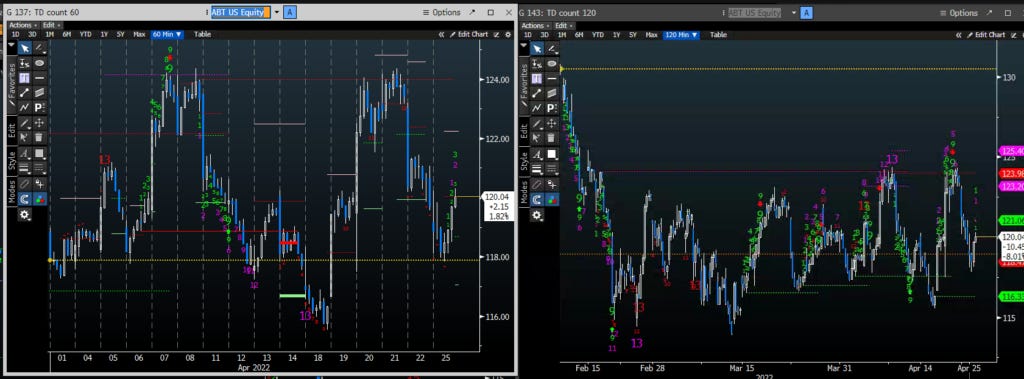Toggle the color circles mode in right chart
The width and height of the screenshot is (1024, 379).
[x=552, y=199]
